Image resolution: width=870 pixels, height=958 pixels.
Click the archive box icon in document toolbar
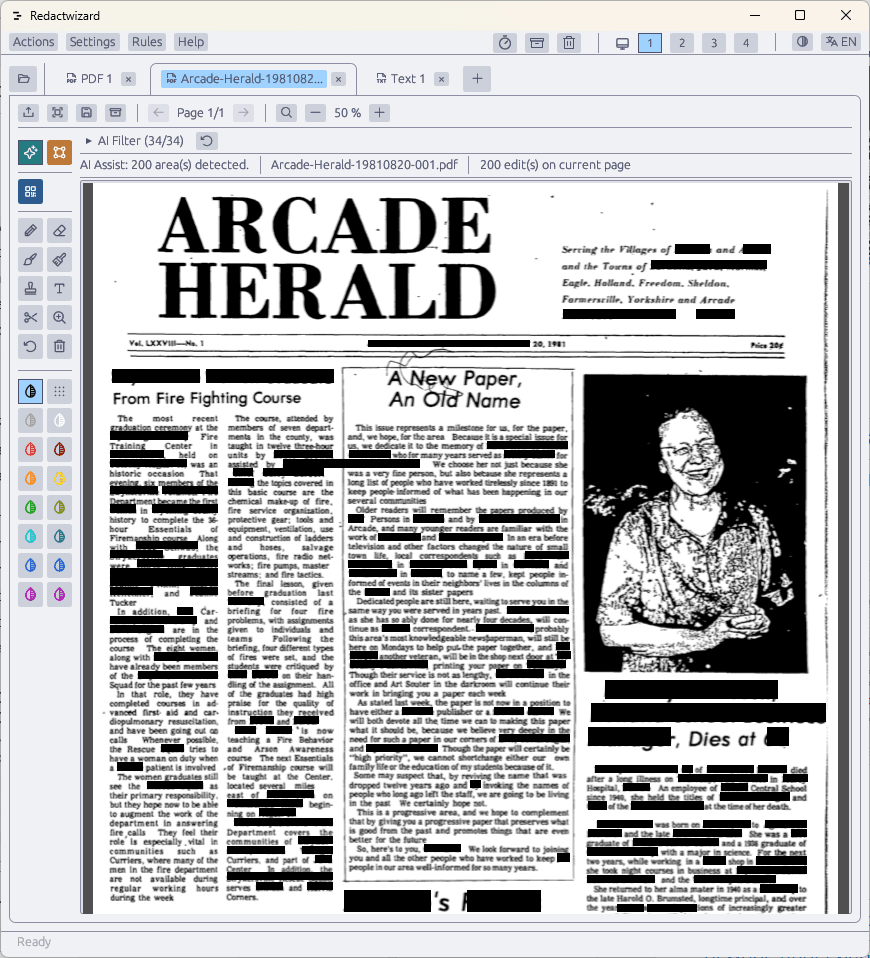coord(115,112)
